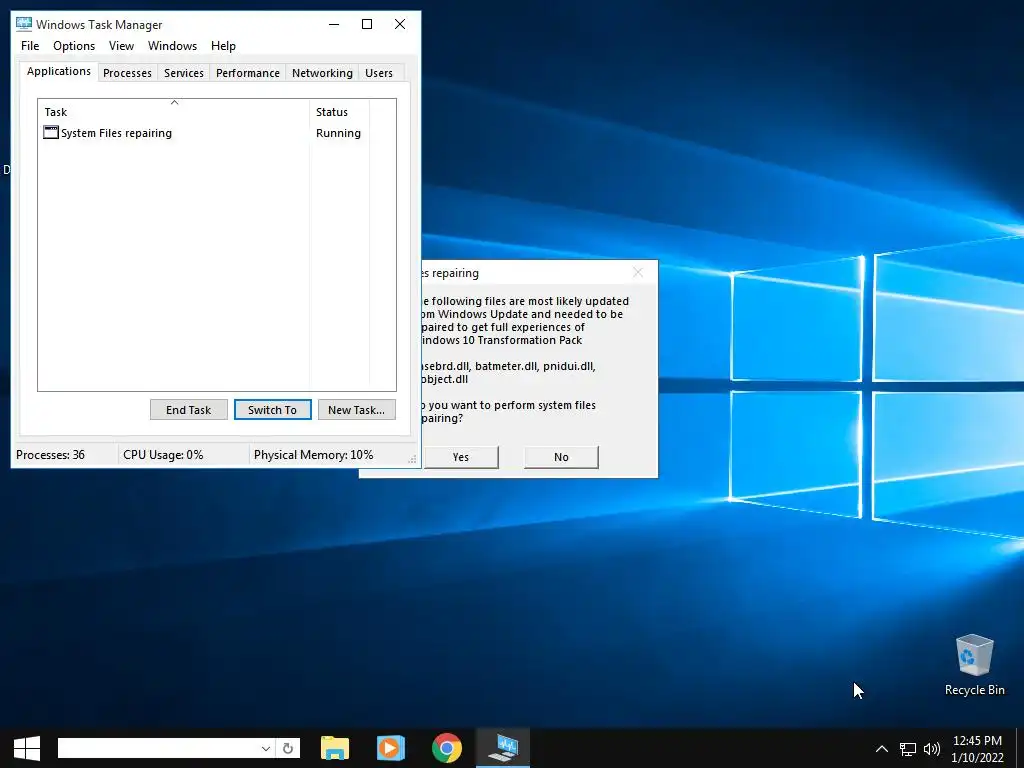This screenshot has height=768, width=1024.
Task: Click No in the System Files repairing dialog
Action: [x=561, y=457]
